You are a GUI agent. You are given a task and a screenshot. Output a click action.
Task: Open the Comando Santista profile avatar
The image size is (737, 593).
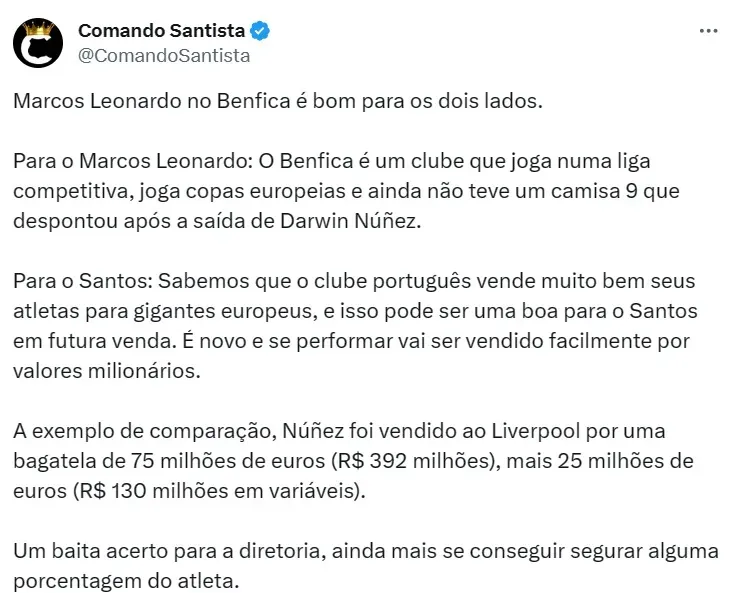tap(39, 44)
